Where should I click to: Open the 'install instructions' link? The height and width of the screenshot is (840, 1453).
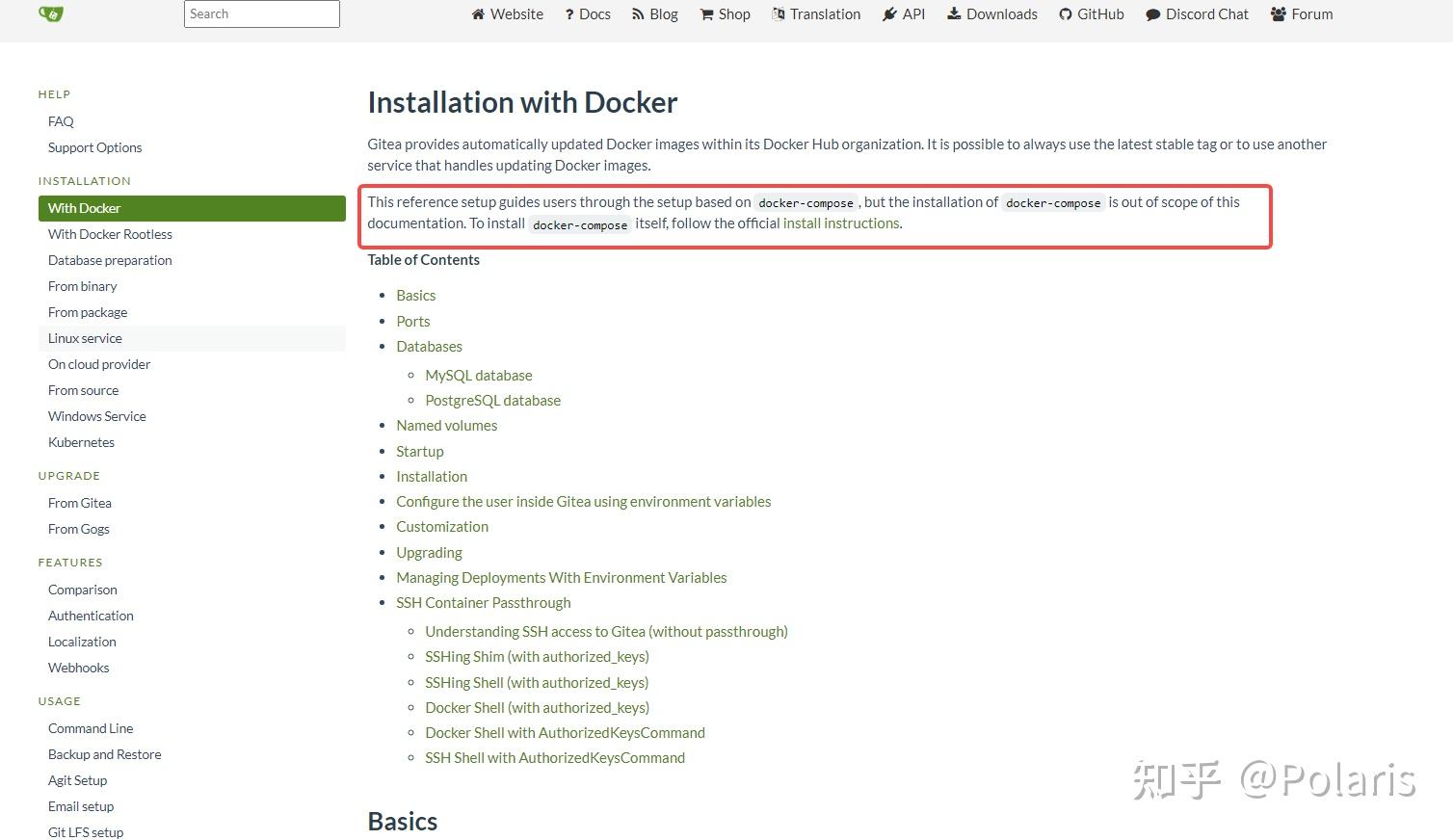(839, 223)
